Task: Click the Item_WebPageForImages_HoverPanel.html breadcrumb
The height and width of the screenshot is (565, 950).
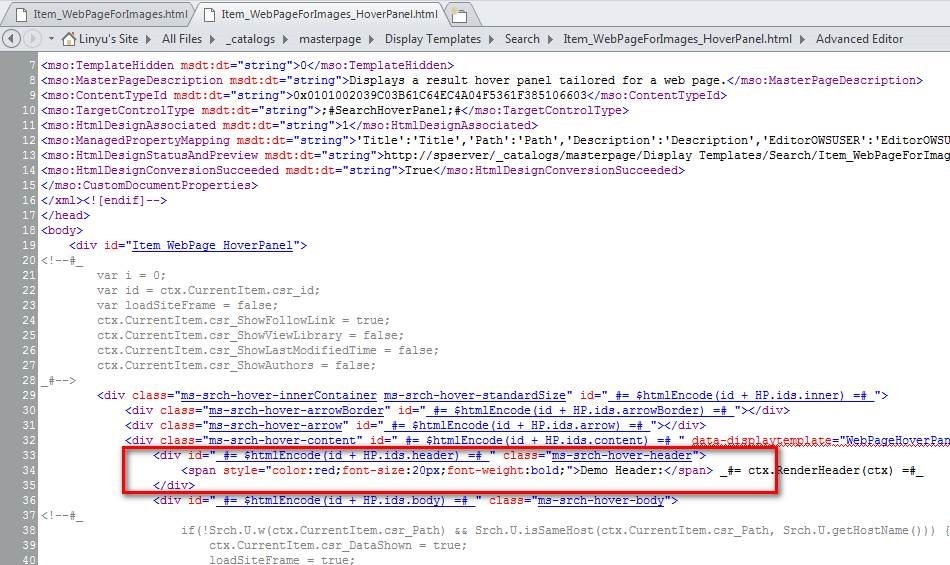Action: click(x=677, y=39)
